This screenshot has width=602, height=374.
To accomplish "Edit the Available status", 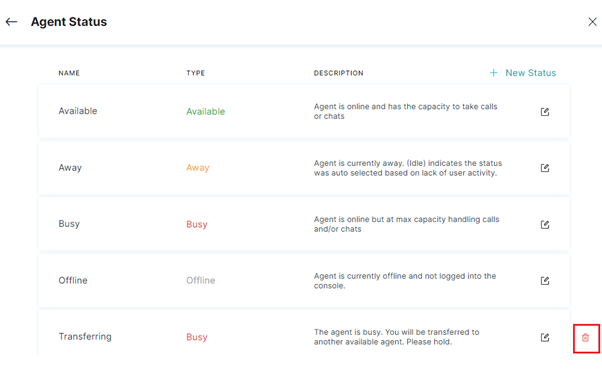I will 545,112.
